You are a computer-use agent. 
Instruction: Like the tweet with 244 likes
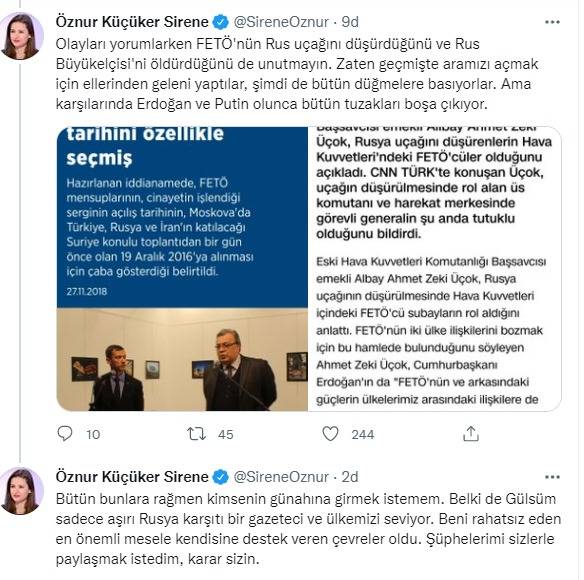tap(330, 434)
